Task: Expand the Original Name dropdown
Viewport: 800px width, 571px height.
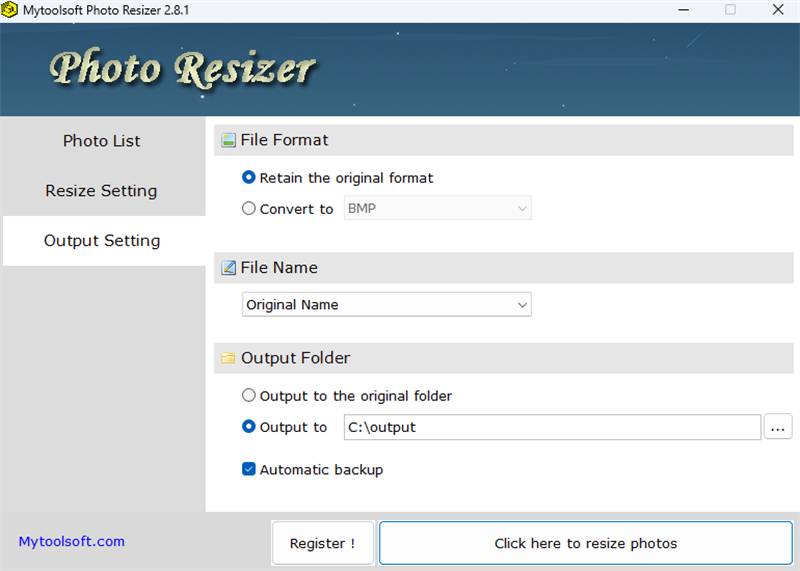Action: [x=387, y=305]
